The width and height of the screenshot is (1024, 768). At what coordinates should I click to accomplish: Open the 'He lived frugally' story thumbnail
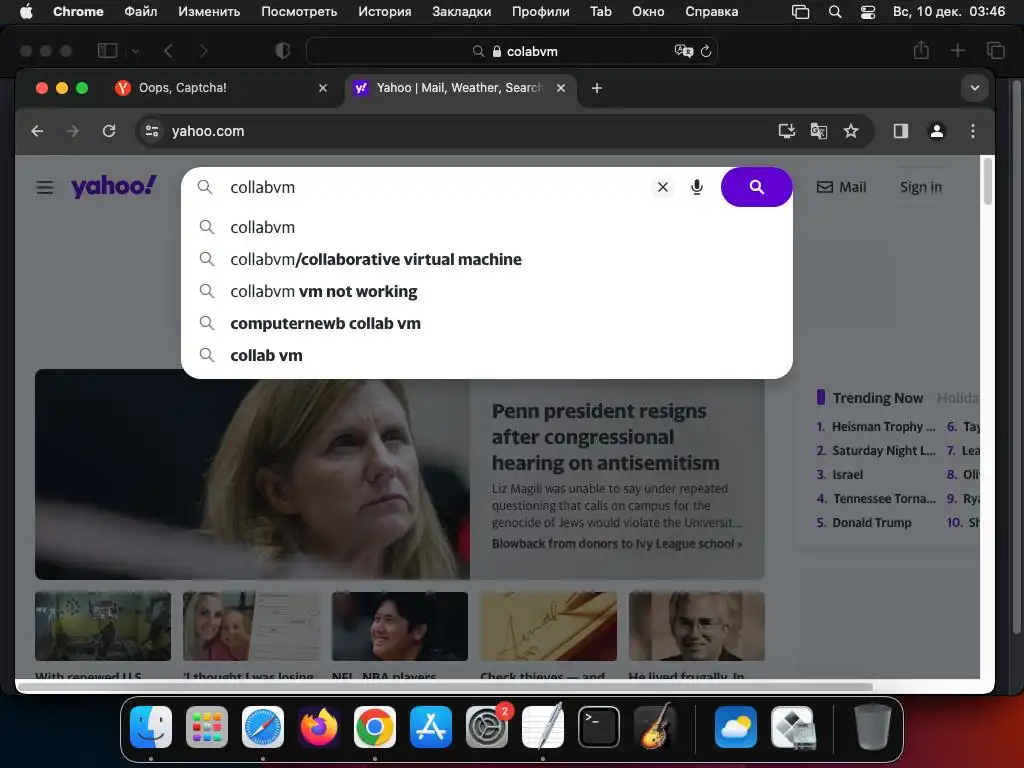click(x=697, y=626)
